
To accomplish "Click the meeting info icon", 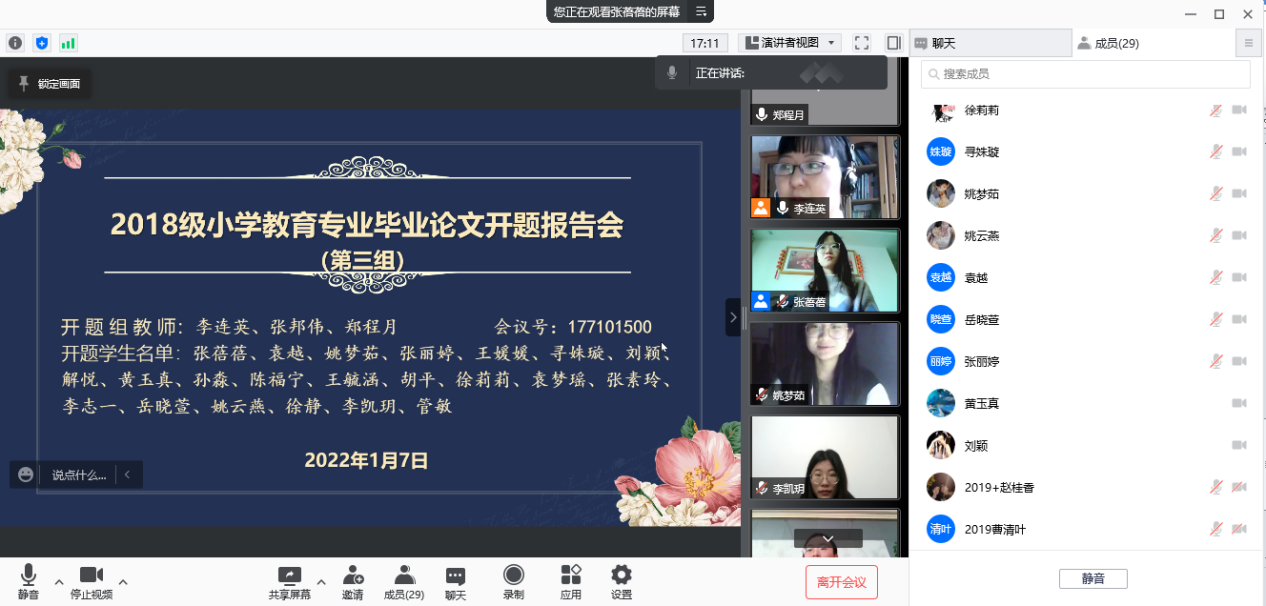I will tap(15, 43).
